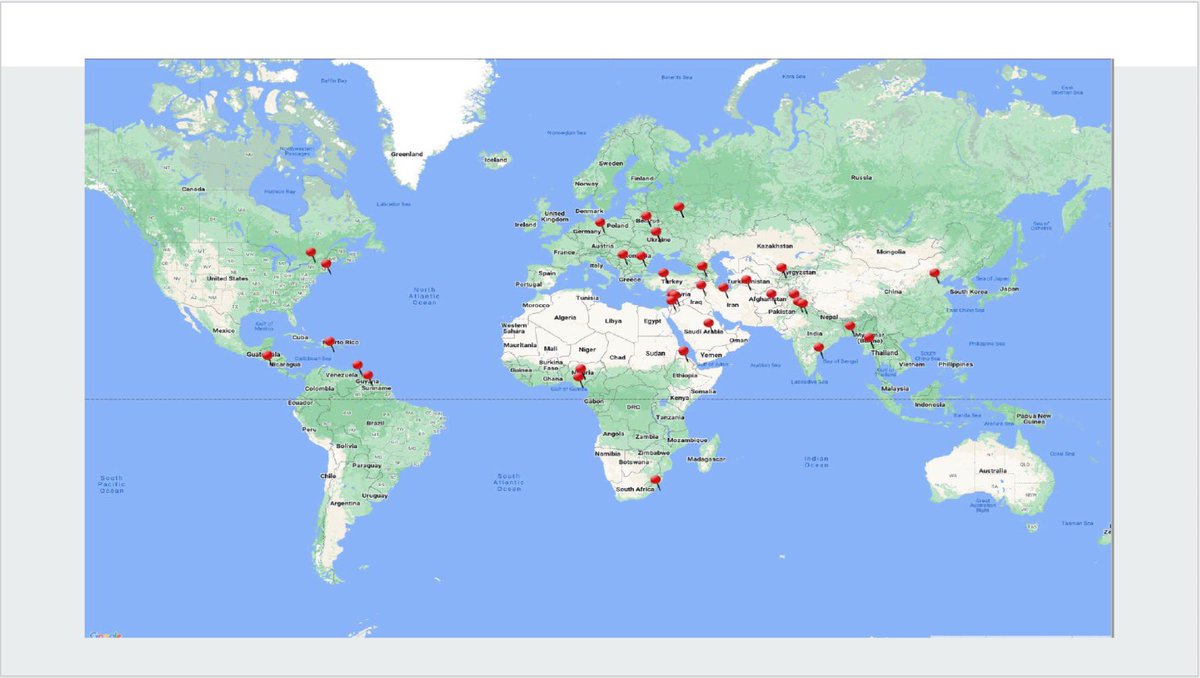Select the Sweden label
Screen dimensions: 1200x678
click(x=611, y=163)
